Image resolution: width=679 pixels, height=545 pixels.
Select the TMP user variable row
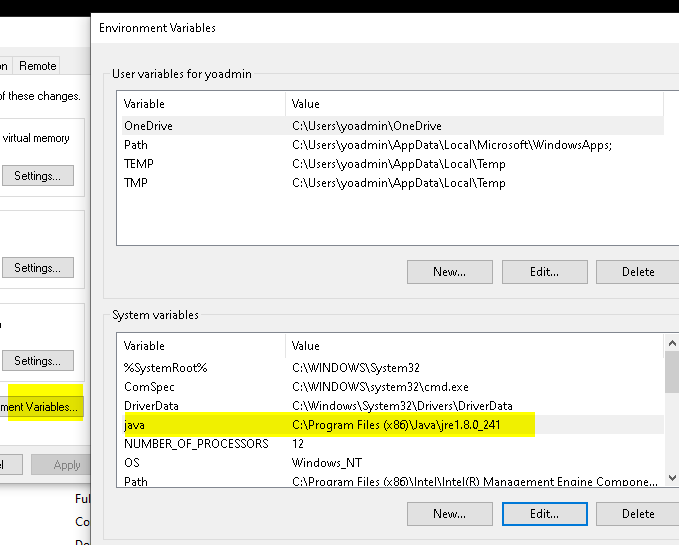click(x=388, y=183)
